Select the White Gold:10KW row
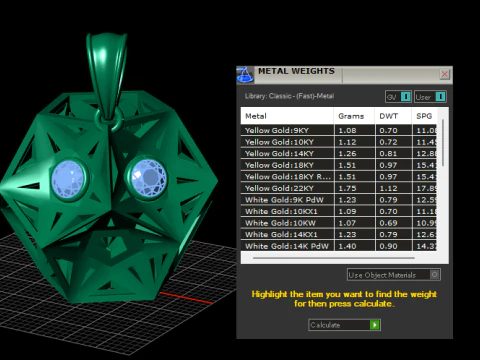This screenshot has width=480, height=360. click(x=339, y=223)
